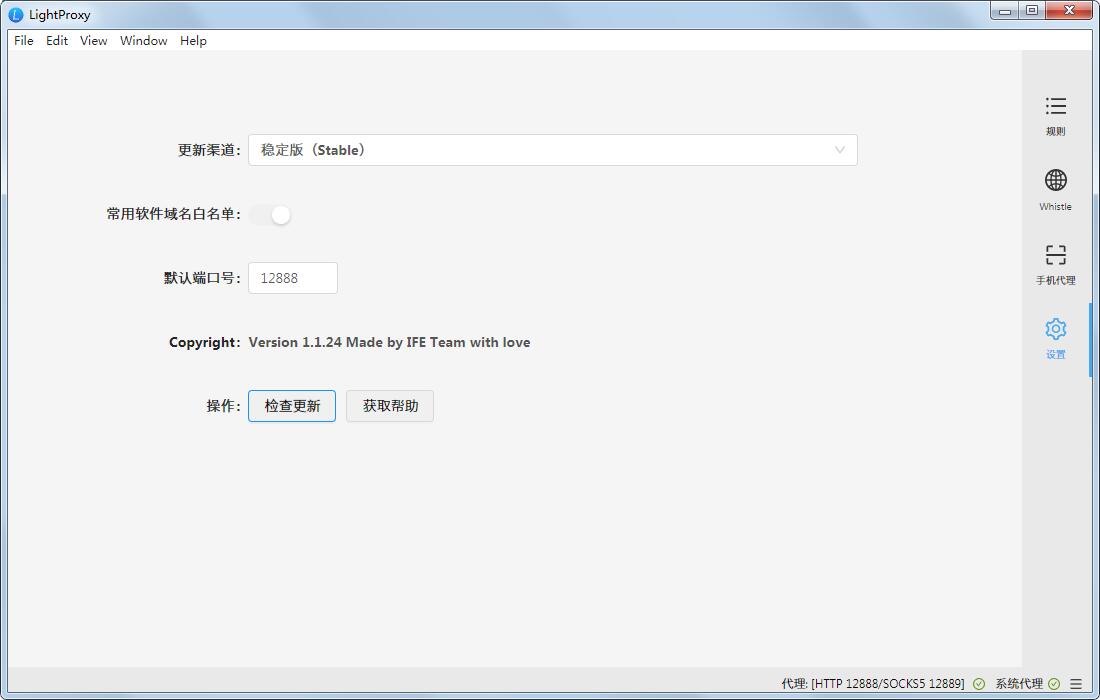Click the 检查更新 button
Viewport: 1100px width, 700px height.
tap(292, 406)
